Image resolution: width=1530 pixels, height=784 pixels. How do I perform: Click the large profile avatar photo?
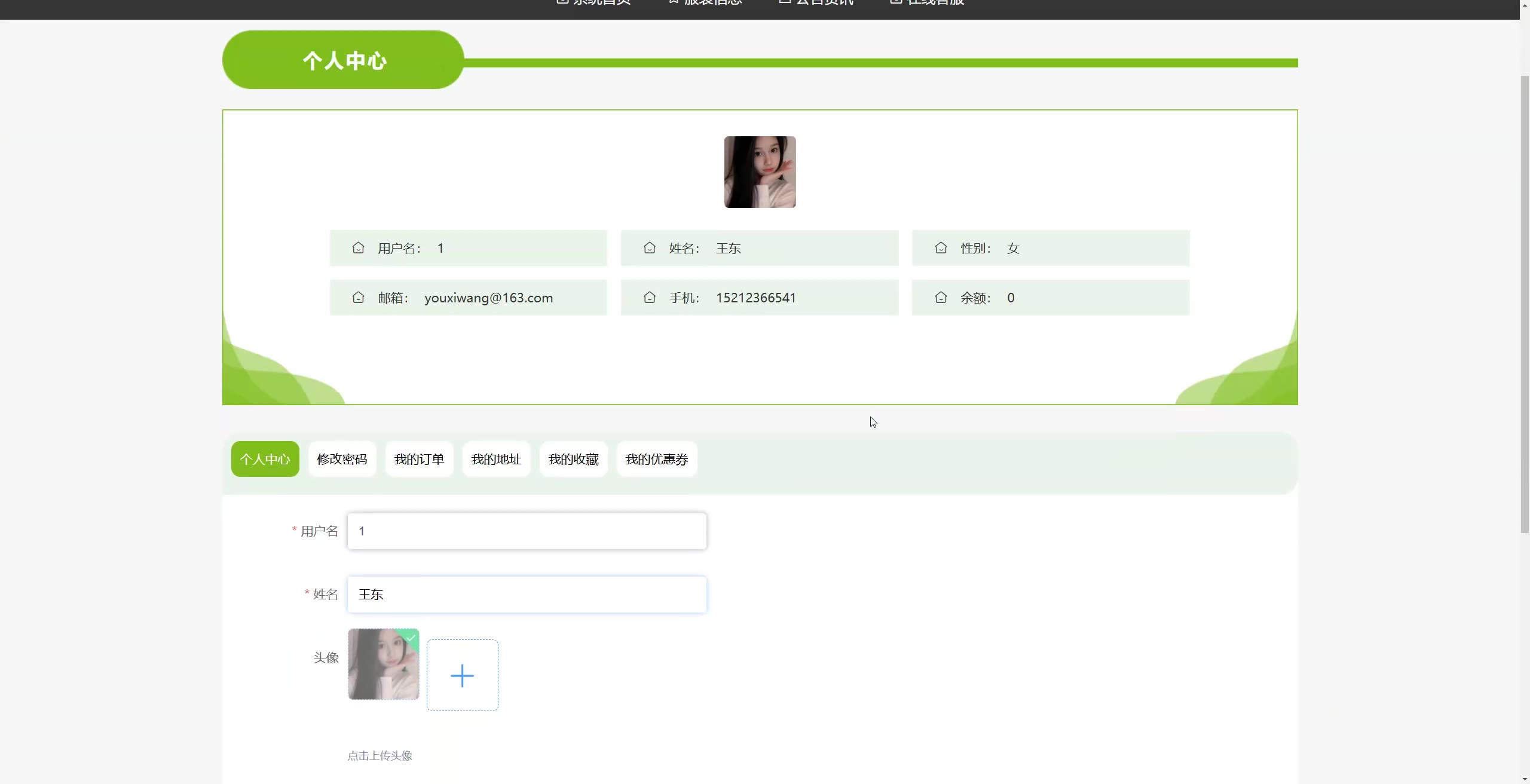coord(760,172)
